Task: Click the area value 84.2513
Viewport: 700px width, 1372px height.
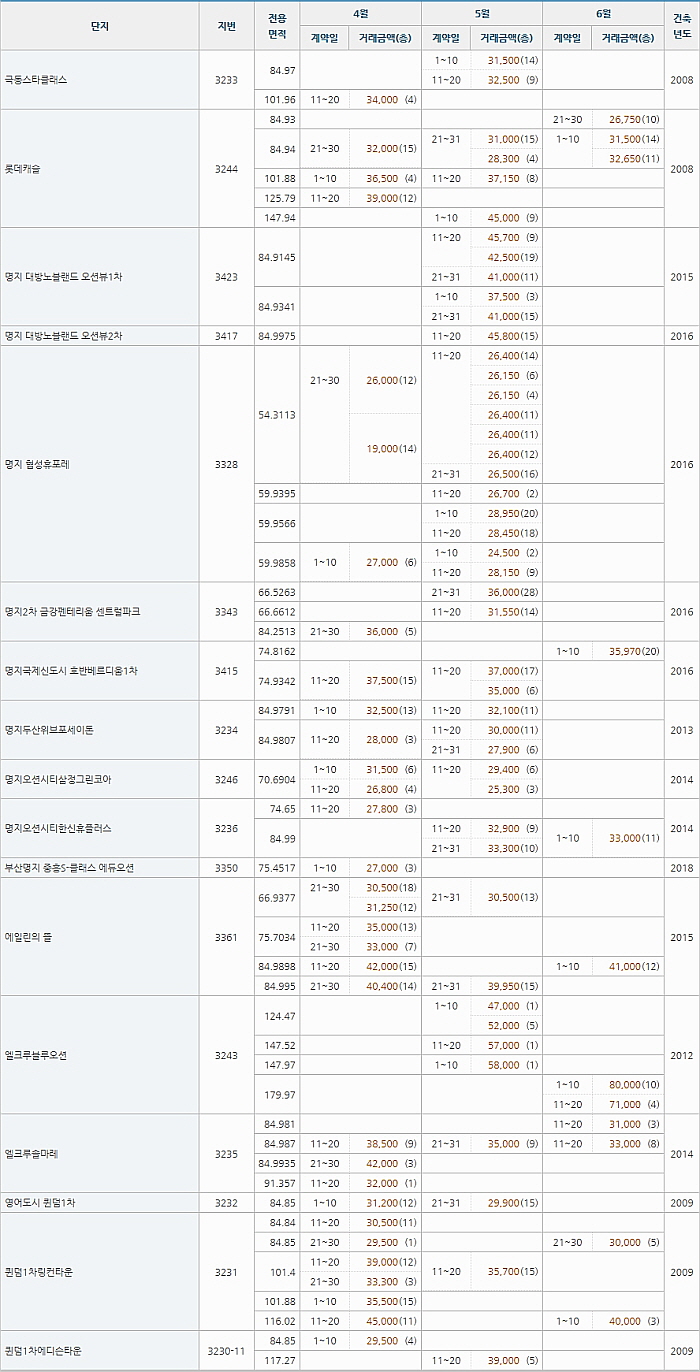Action: (277, 631)
